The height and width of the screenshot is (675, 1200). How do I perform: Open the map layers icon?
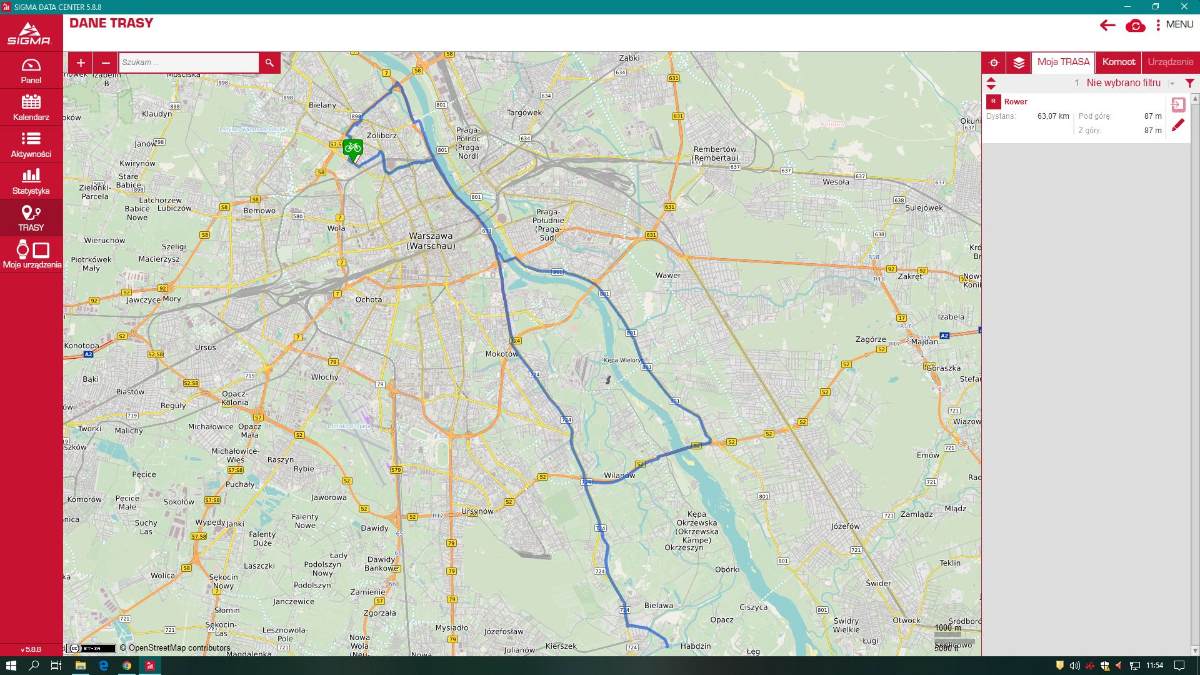(x=1018, y=62)
